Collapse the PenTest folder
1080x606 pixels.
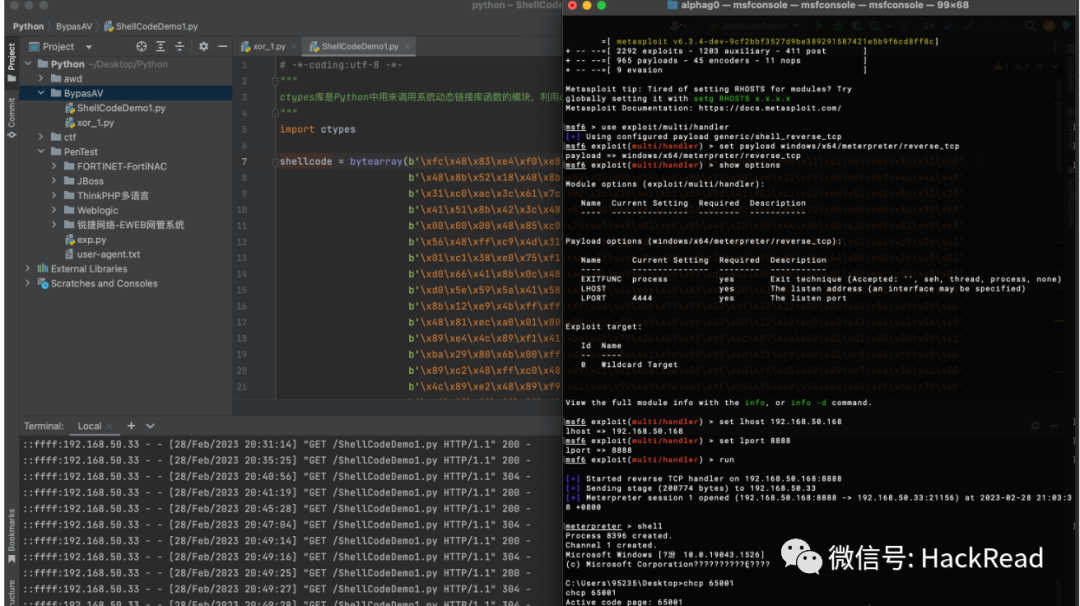click(x=41, y=152)
